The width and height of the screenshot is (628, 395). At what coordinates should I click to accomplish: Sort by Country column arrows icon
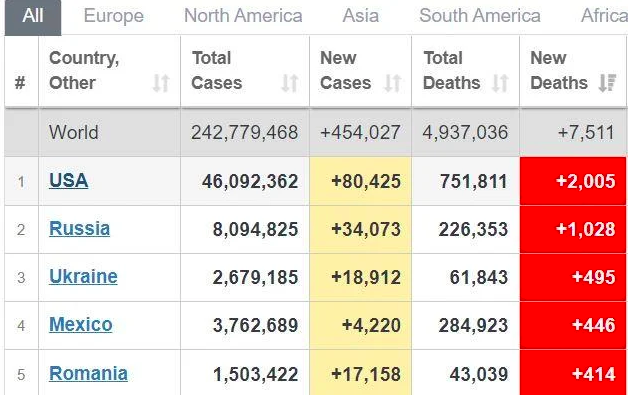[161, 83]
